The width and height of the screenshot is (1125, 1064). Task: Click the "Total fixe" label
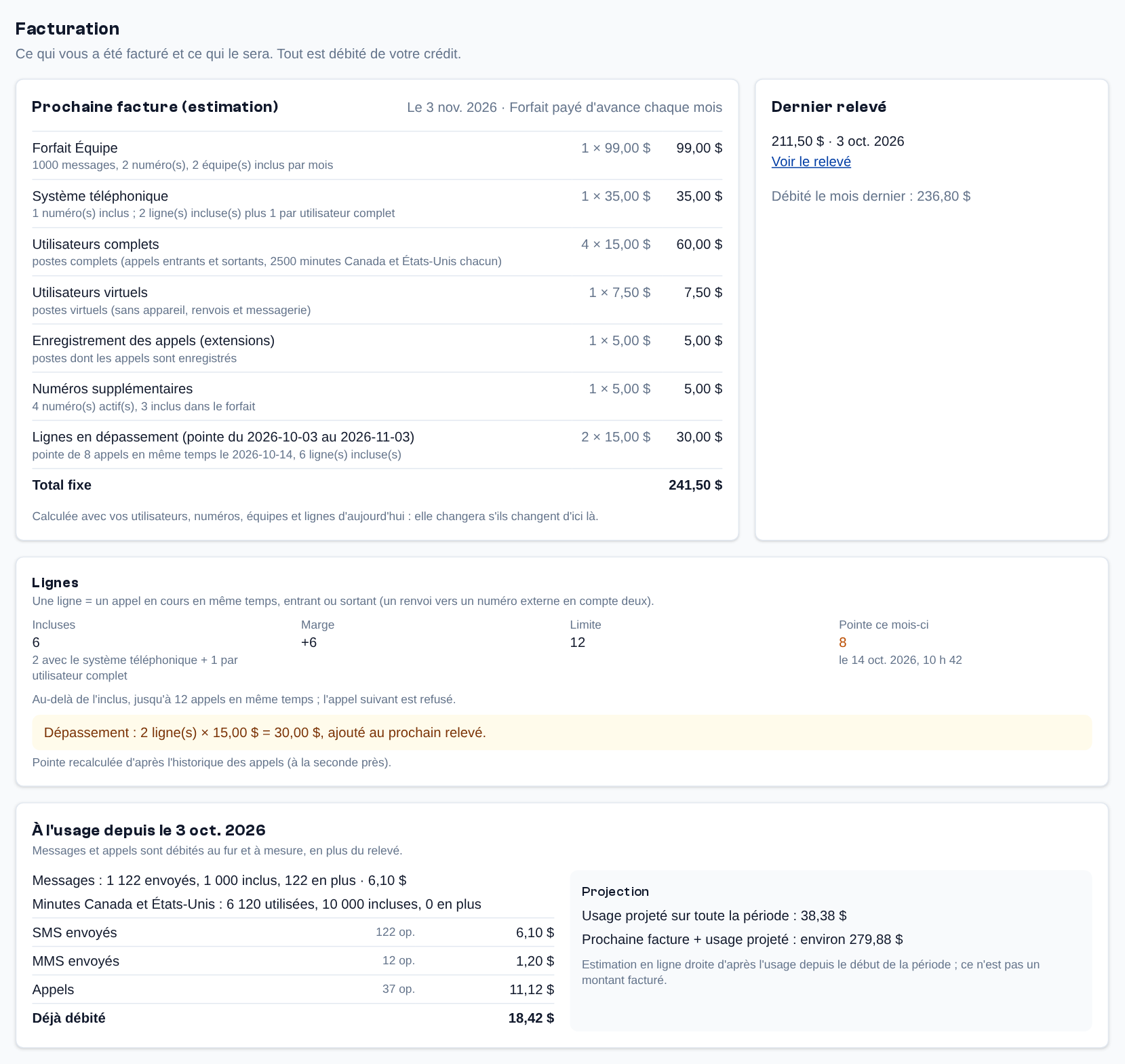(x=62, y=485)
